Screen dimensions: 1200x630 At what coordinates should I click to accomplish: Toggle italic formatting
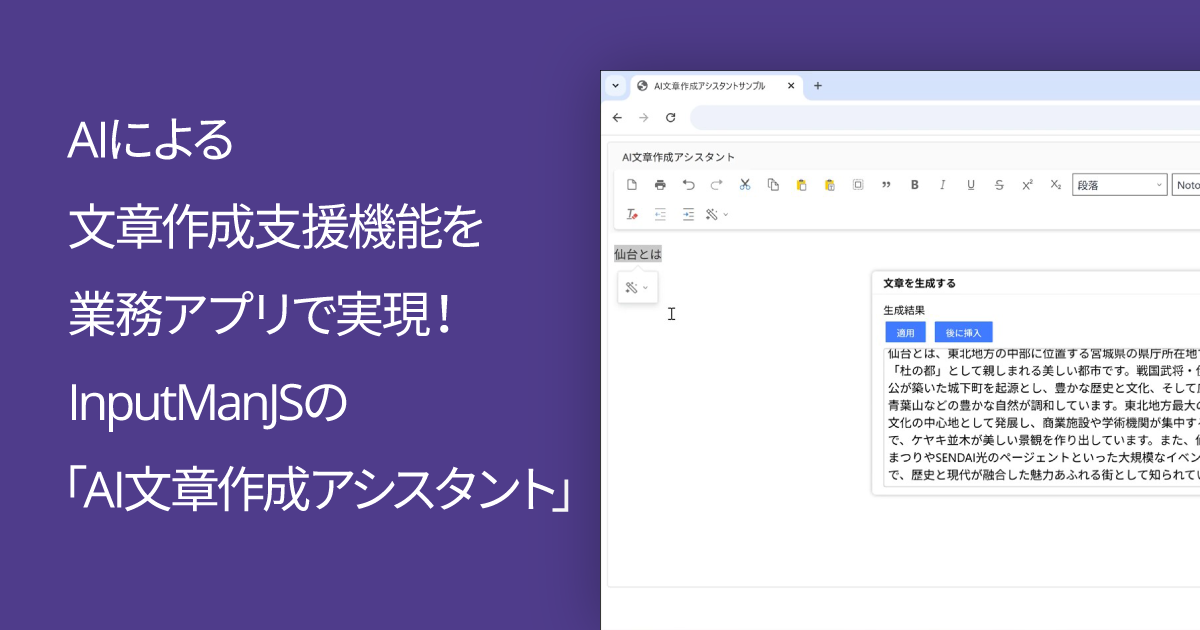tap(942, 185)
